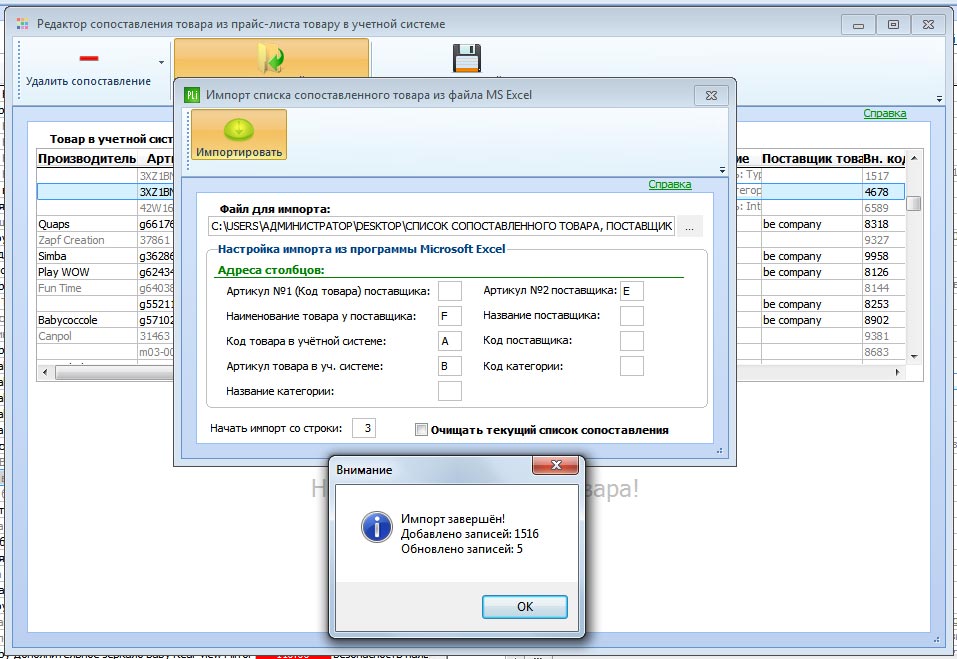
Task: Click the Код товара в учётной системе field
Action: (x=450, y=341)
